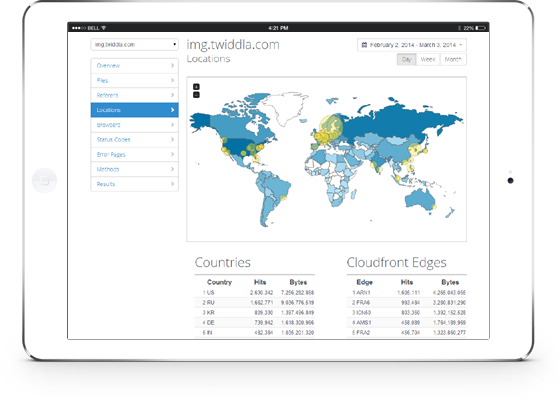560x400 pixels.
Task: Open the date range picker dropdown
Action: click(412, 45)
